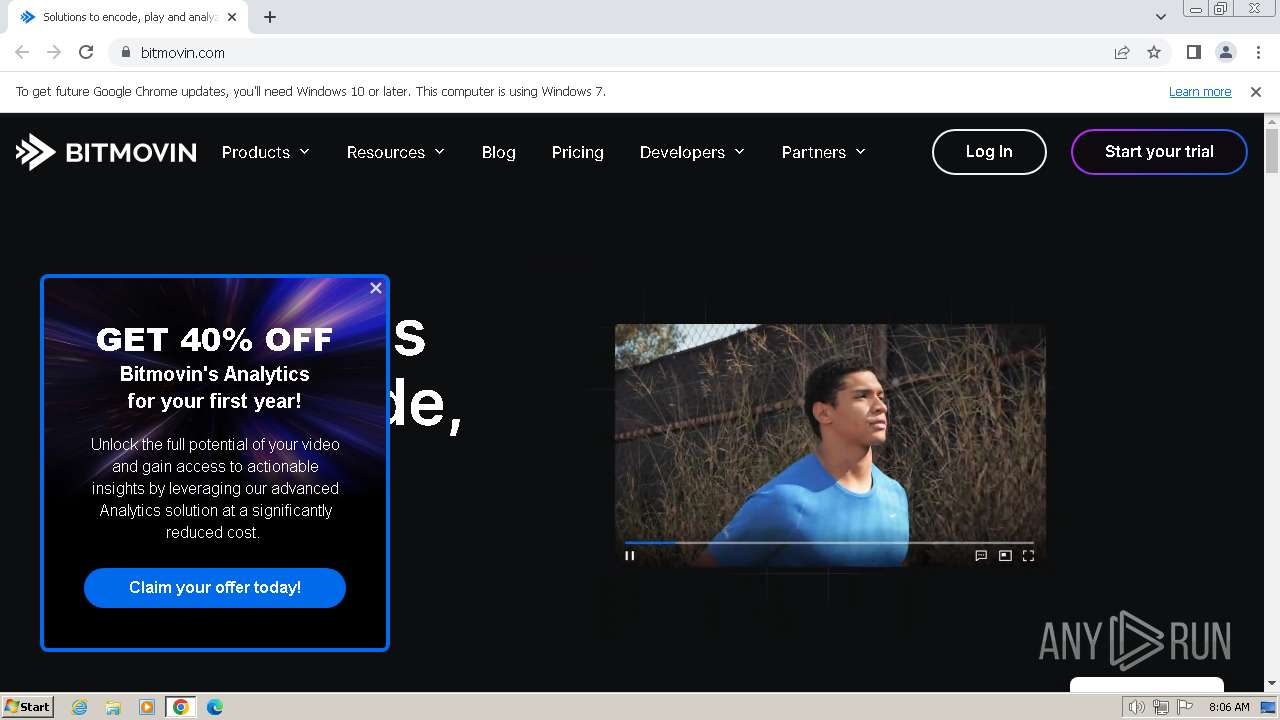This screenshot has height=720, width=1280.
Task: Enter fullscreen in video player
Action: tap(1028, 555)
